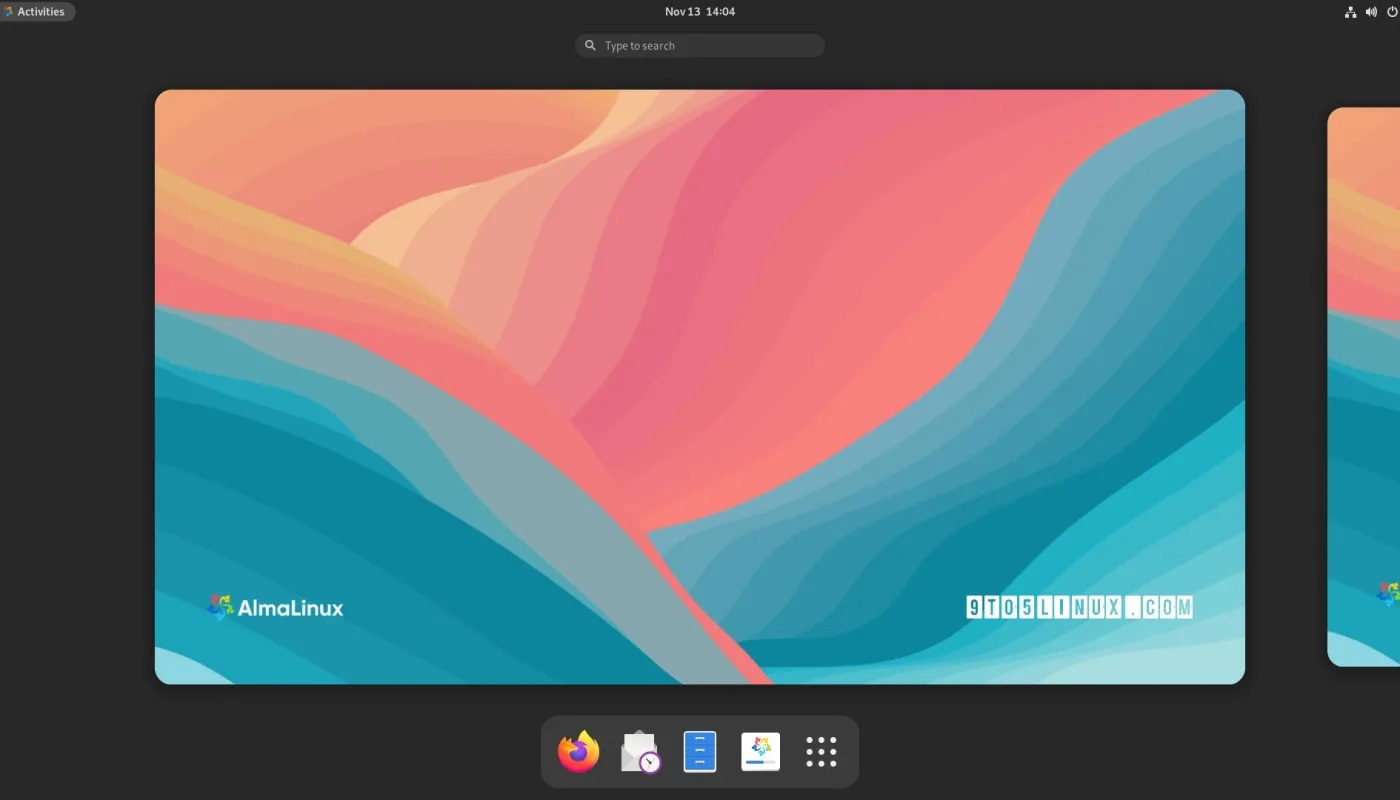Viewport: 1400px width, 800px height.
Task: Launch the Evolution mail client
Action: click(639, 751)
